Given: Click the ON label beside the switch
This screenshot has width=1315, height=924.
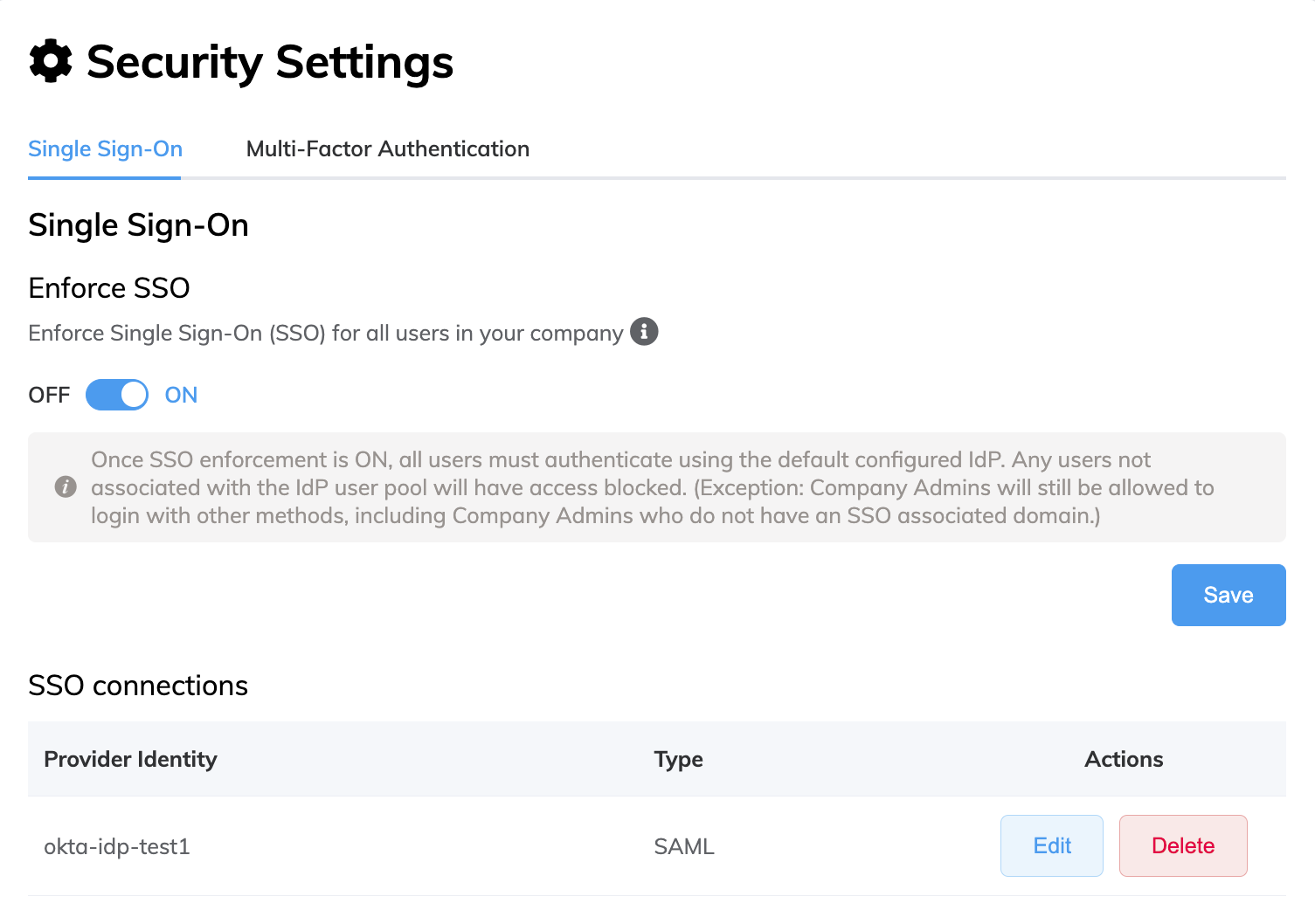Looking at the screenshot, I should pyautogui.click(x=181, y=395).
